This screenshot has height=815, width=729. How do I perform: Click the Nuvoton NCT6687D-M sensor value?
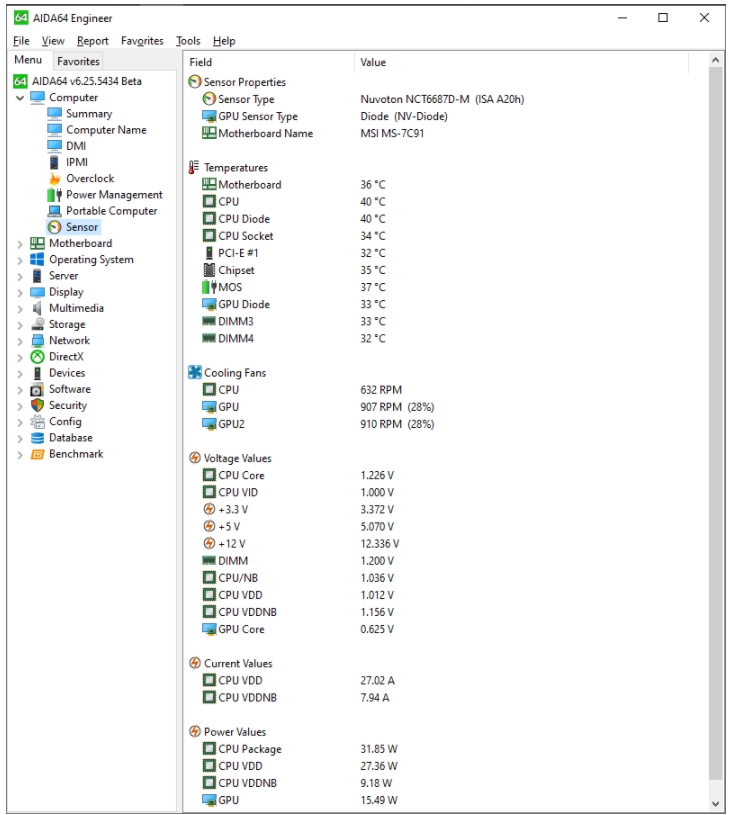[x=442, y=99]
